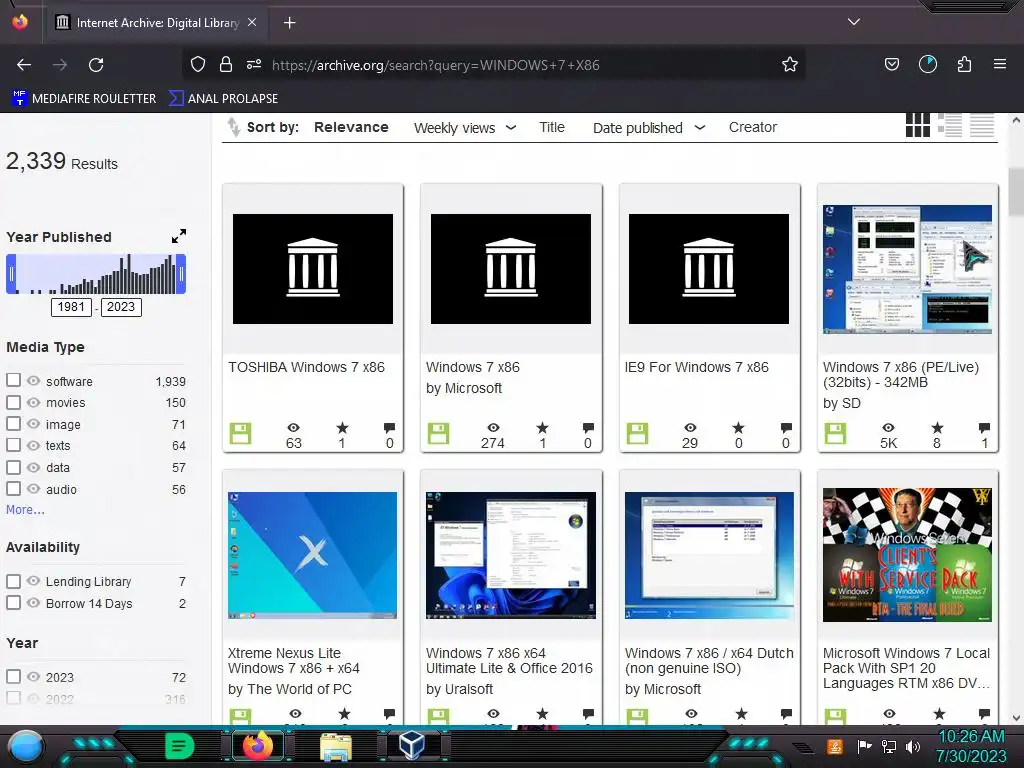Expand the Year Published histogram

(178, 236)
